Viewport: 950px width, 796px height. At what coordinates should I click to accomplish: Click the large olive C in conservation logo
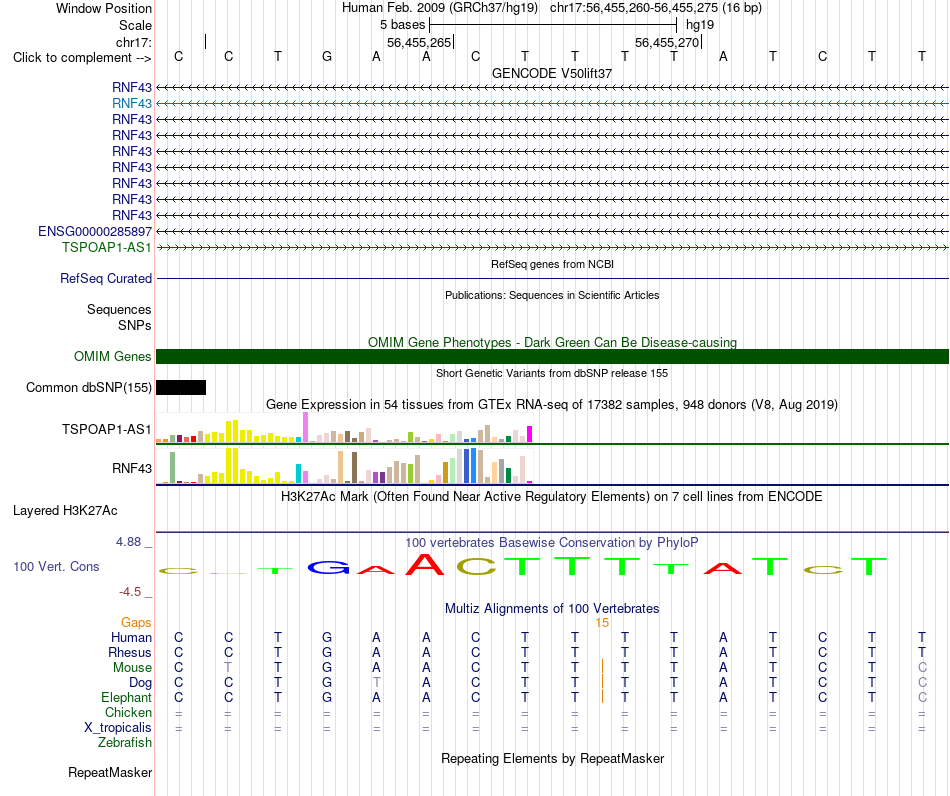(476, 566)
